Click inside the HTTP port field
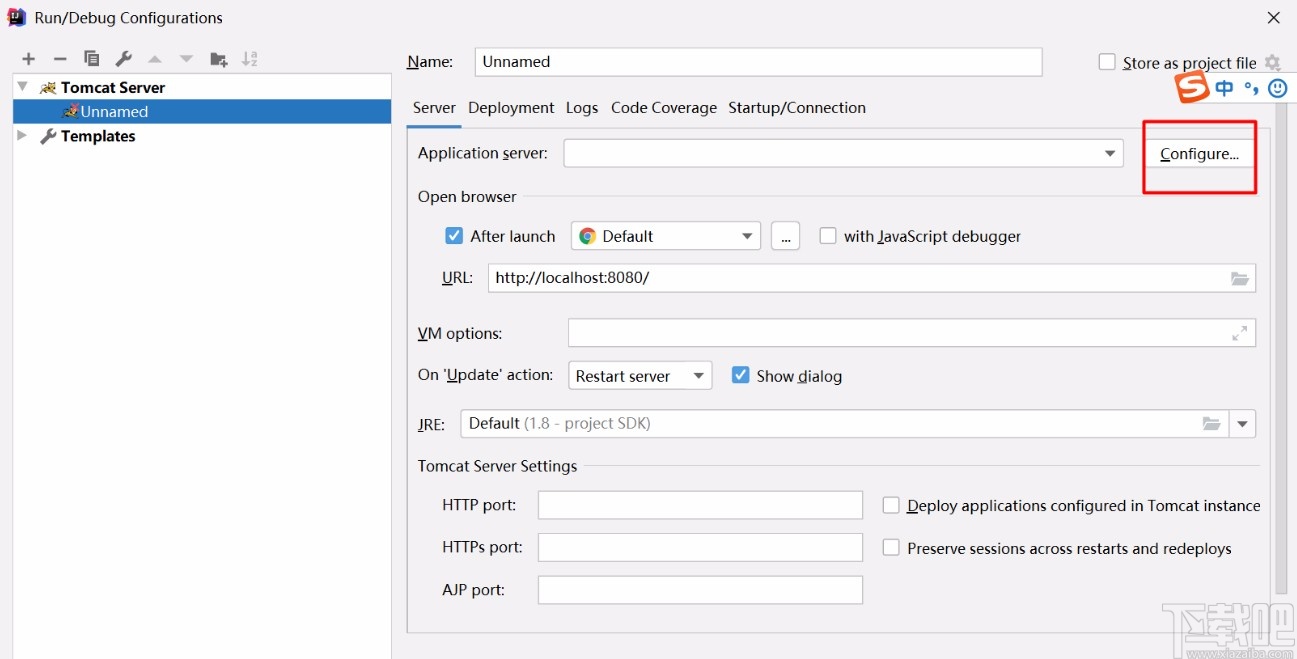 pos(699,505)
